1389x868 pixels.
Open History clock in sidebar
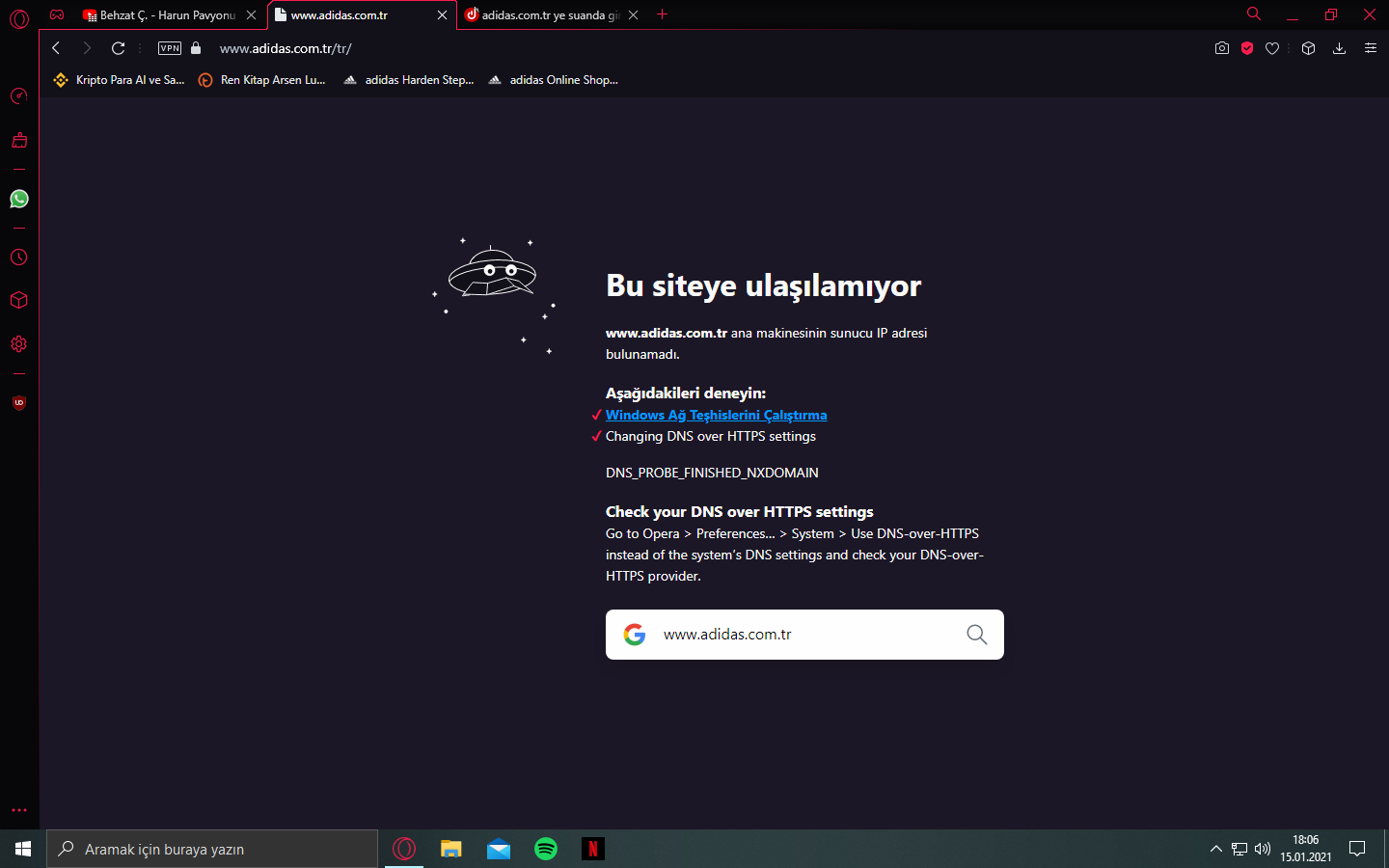pos(19,258)
